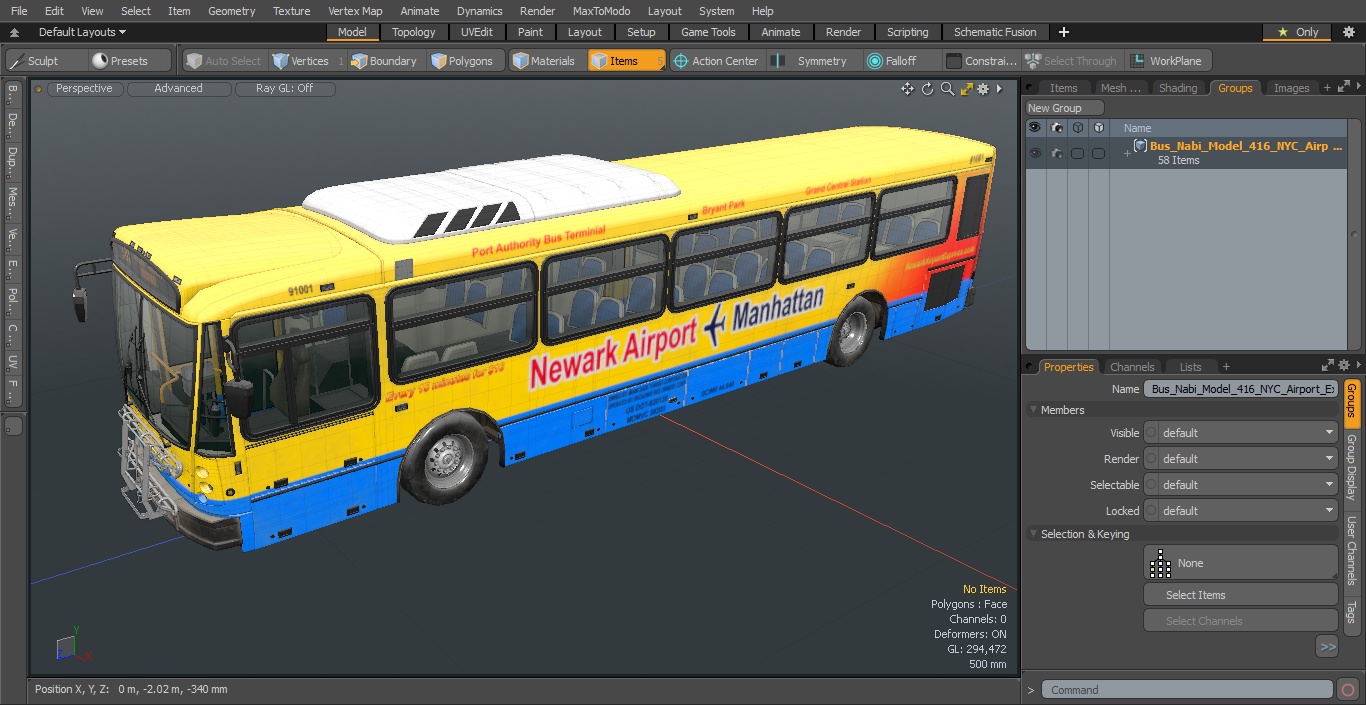Screen dimensions: 1366x705
Task: Open Properties panel gear settings
Action: (1344, 366)
